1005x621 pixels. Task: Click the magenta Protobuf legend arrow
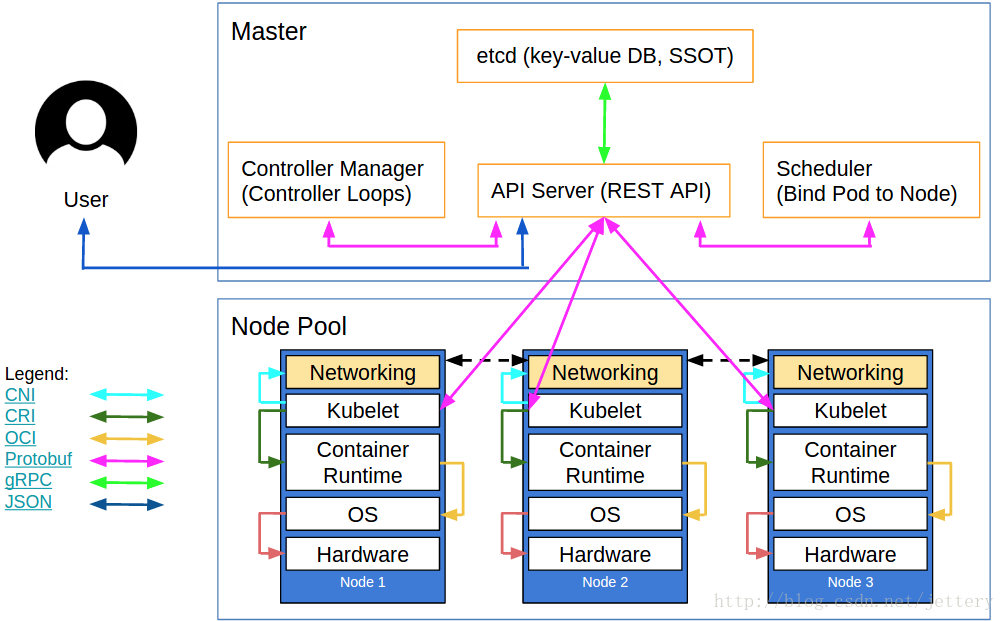pos(126,461)
